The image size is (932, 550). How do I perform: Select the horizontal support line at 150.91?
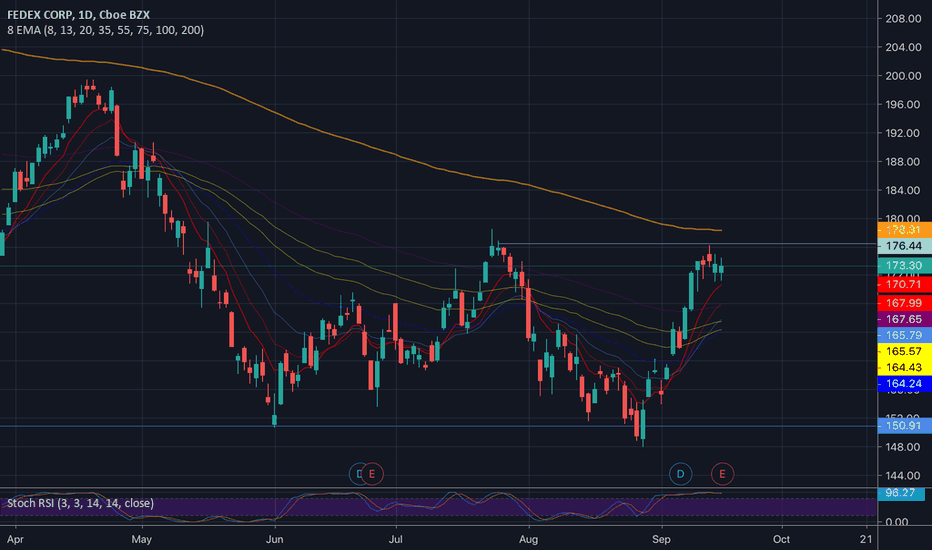pyautogui.click(x=439, y=426)
